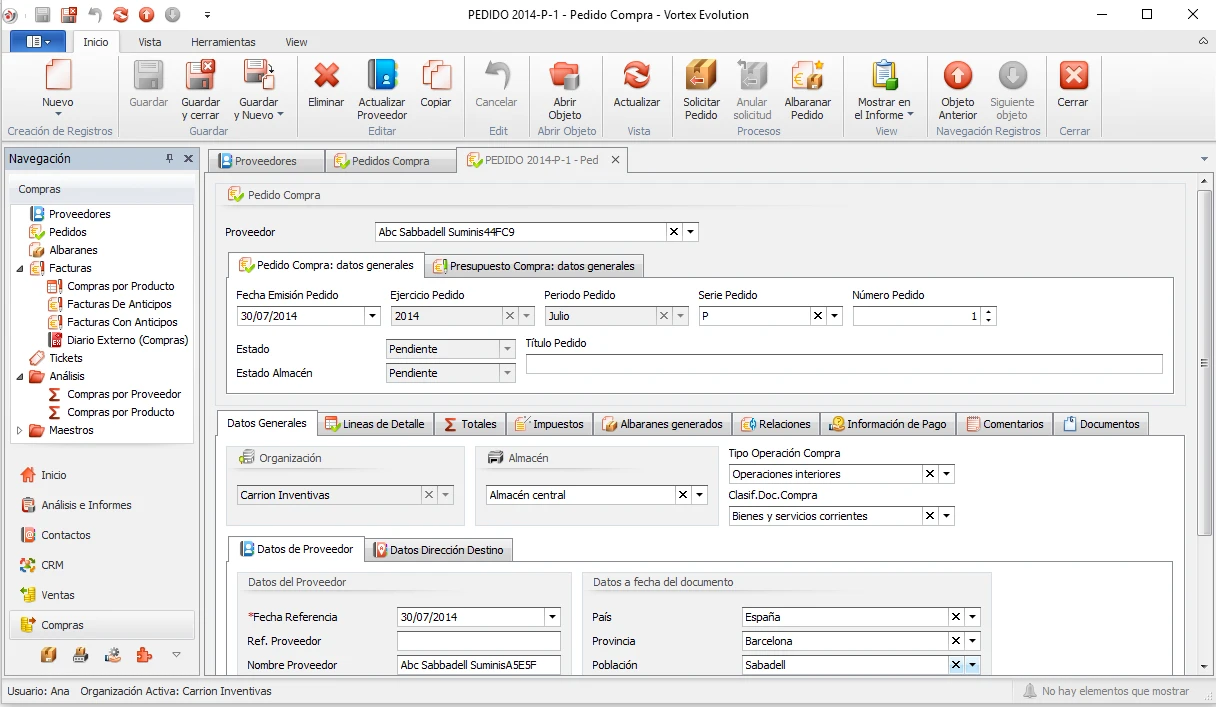The image size is (1216, 707).
Task: Click the Eliminar red cross icon
Action: click(x=326, y=76)
